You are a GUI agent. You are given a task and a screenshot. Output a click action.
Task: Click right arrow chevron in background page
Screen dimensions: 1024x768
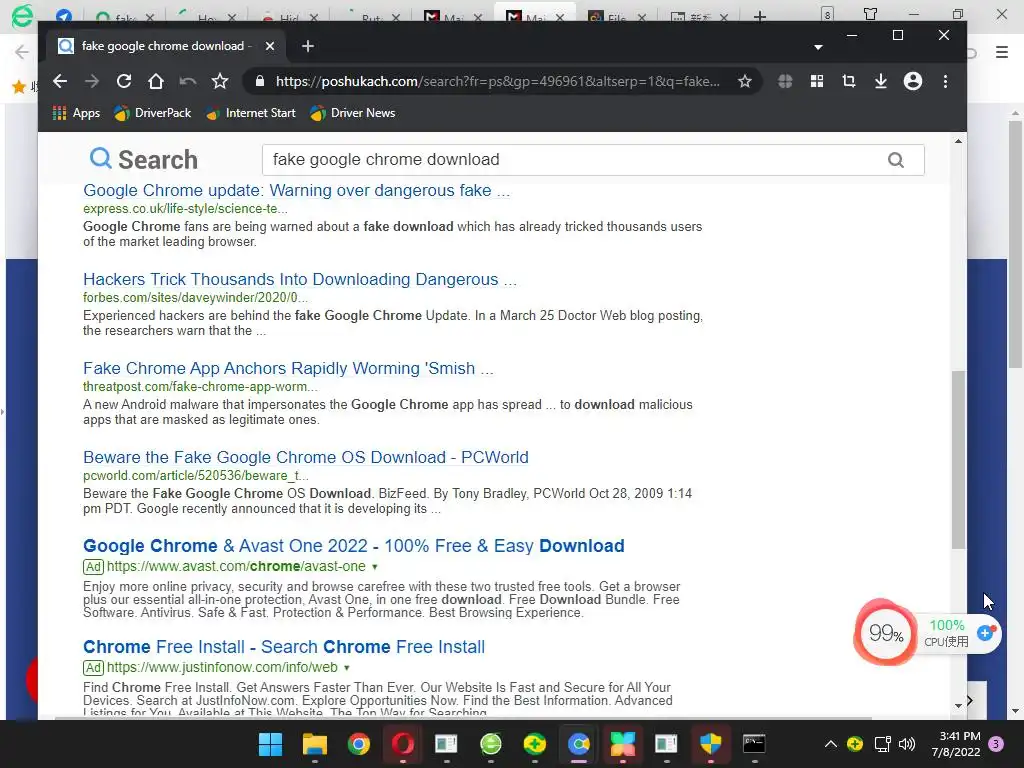pyautogui.click(x=970, y=701)
